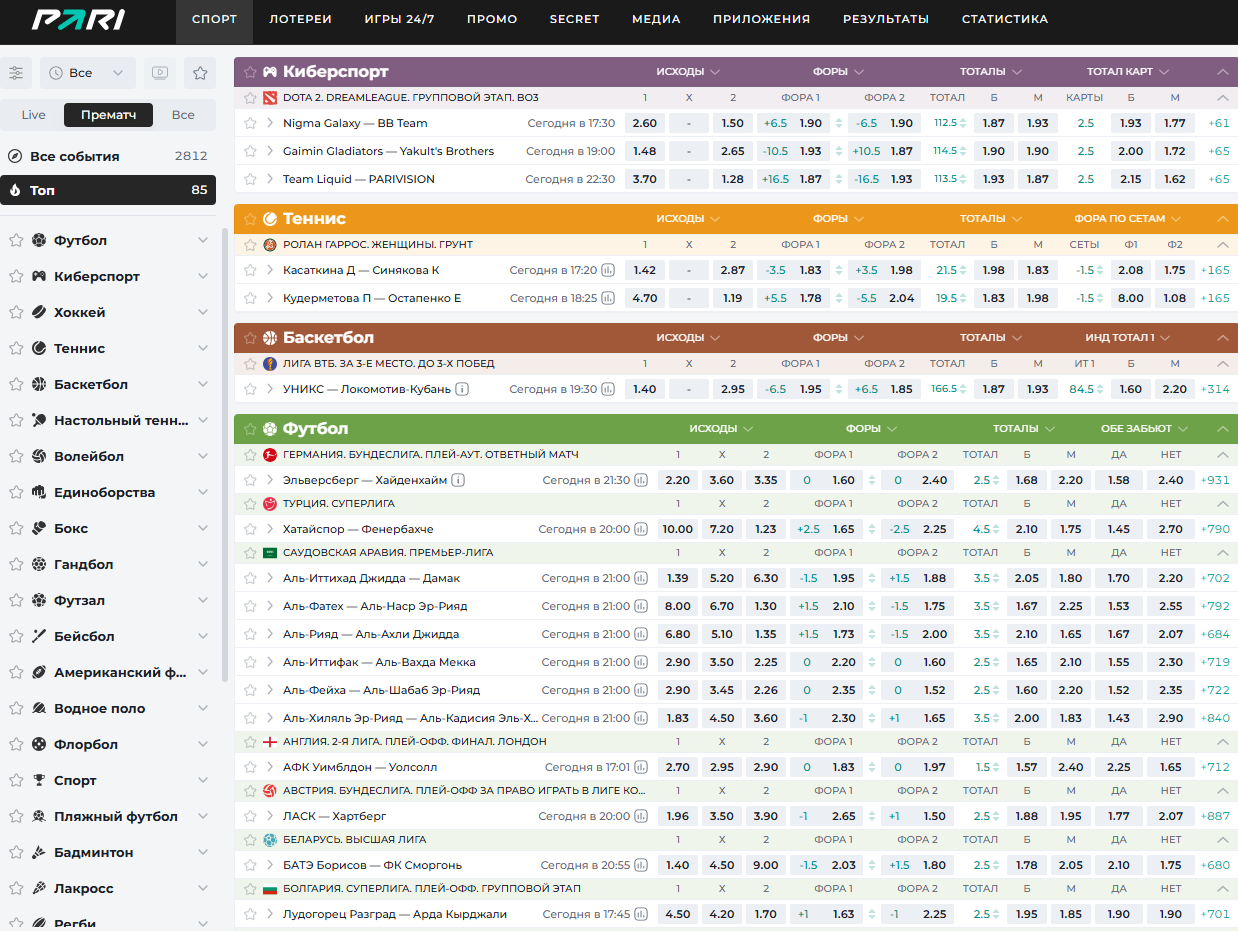Expand the Хоккей sidebar chevron

[203, 312]
